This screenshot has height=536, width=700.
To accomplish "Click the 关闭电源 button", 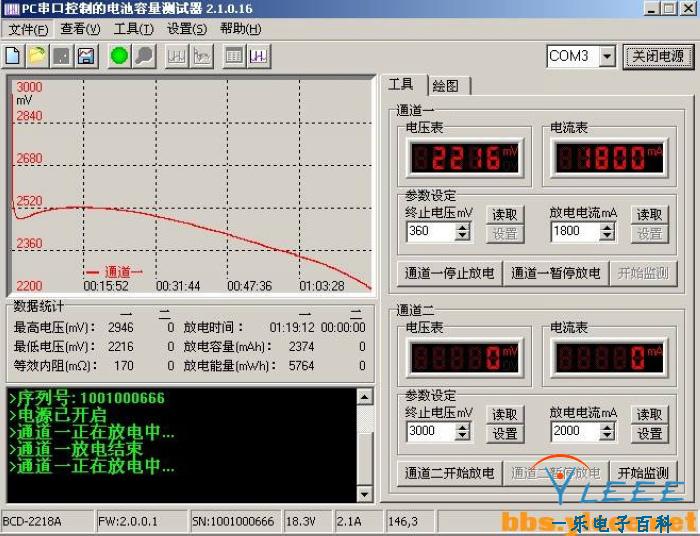I will tap(658, 57).
